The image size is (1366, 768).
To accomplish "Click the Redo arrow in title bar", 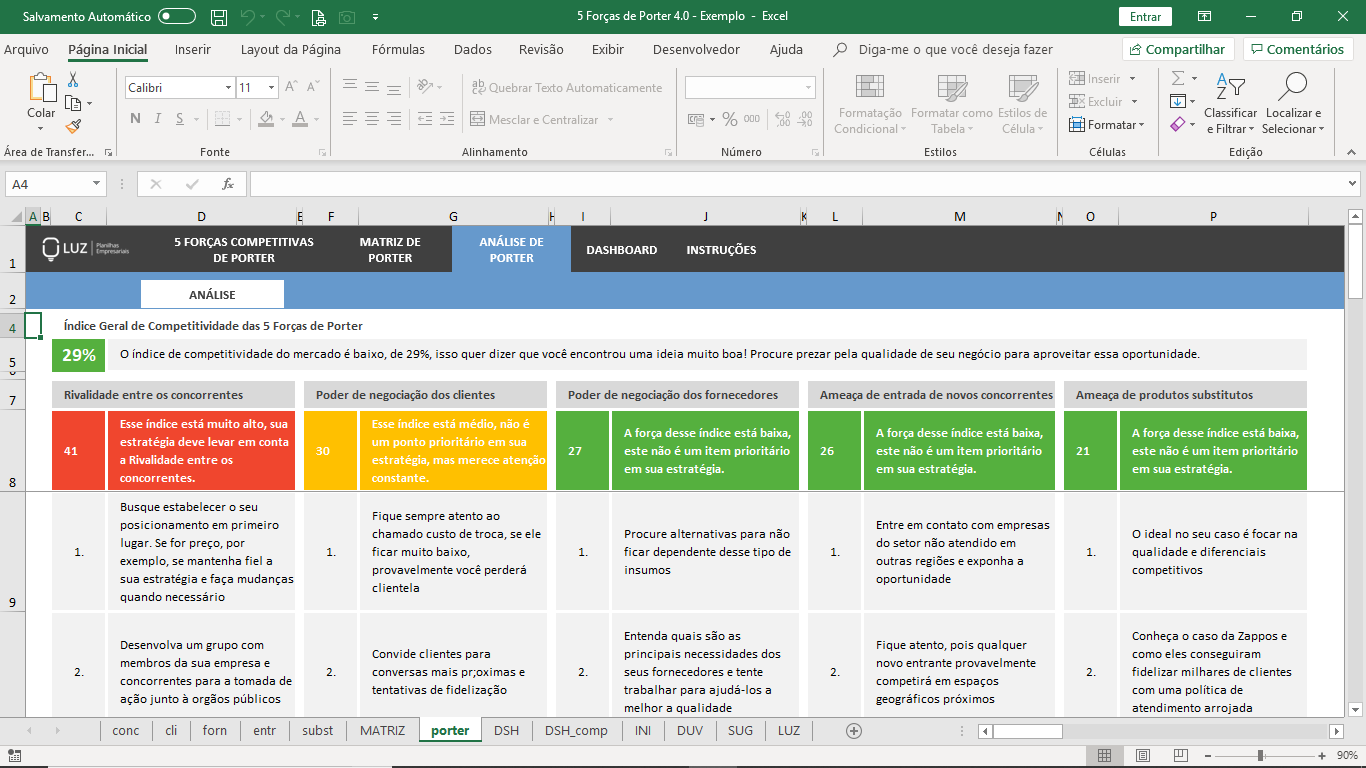I will tap(283, 17).
